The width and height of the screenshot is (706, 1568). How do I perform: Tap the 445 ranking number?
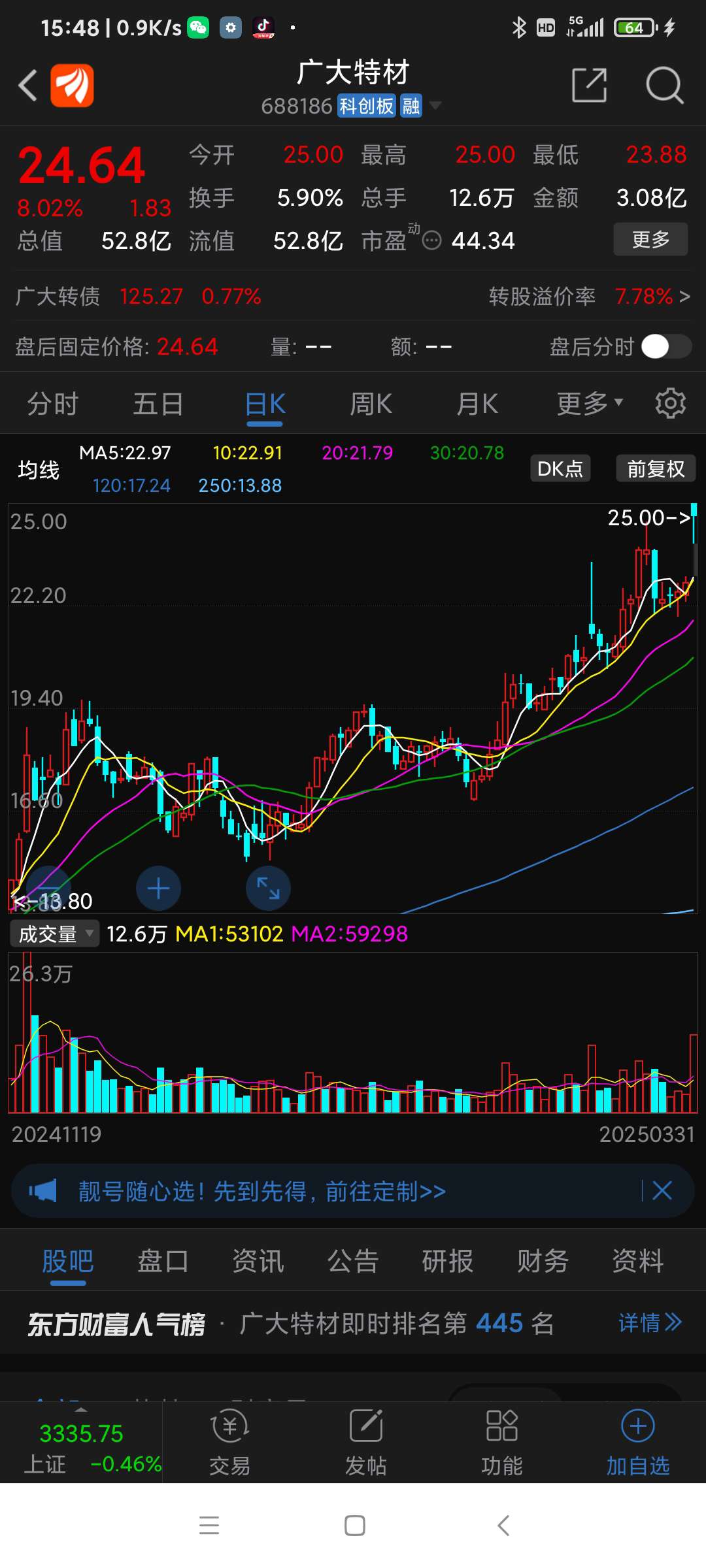pyautogui.click(x=499, y=1324)
